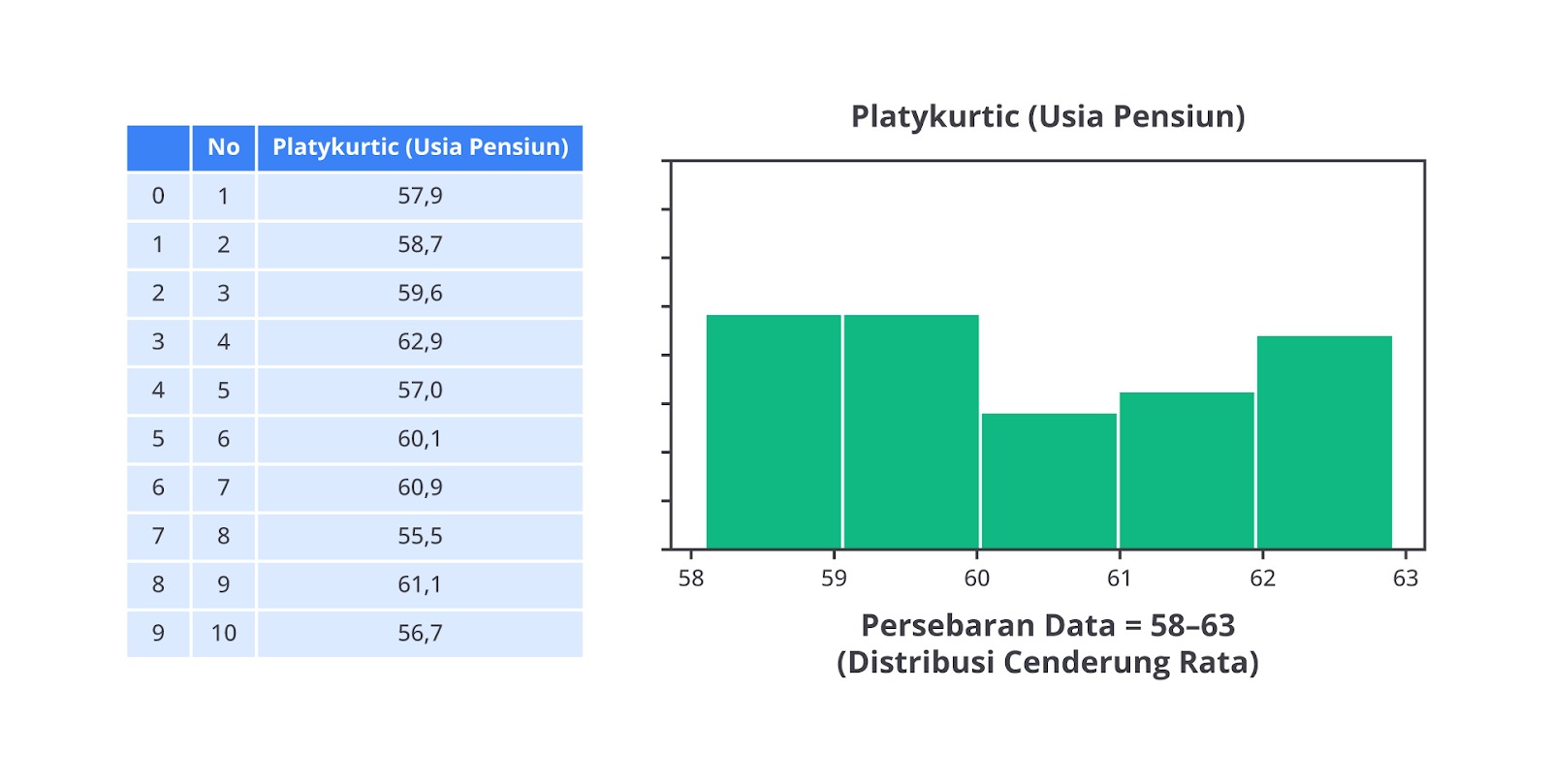Click the table cell containing 57,9

[420, 196]
